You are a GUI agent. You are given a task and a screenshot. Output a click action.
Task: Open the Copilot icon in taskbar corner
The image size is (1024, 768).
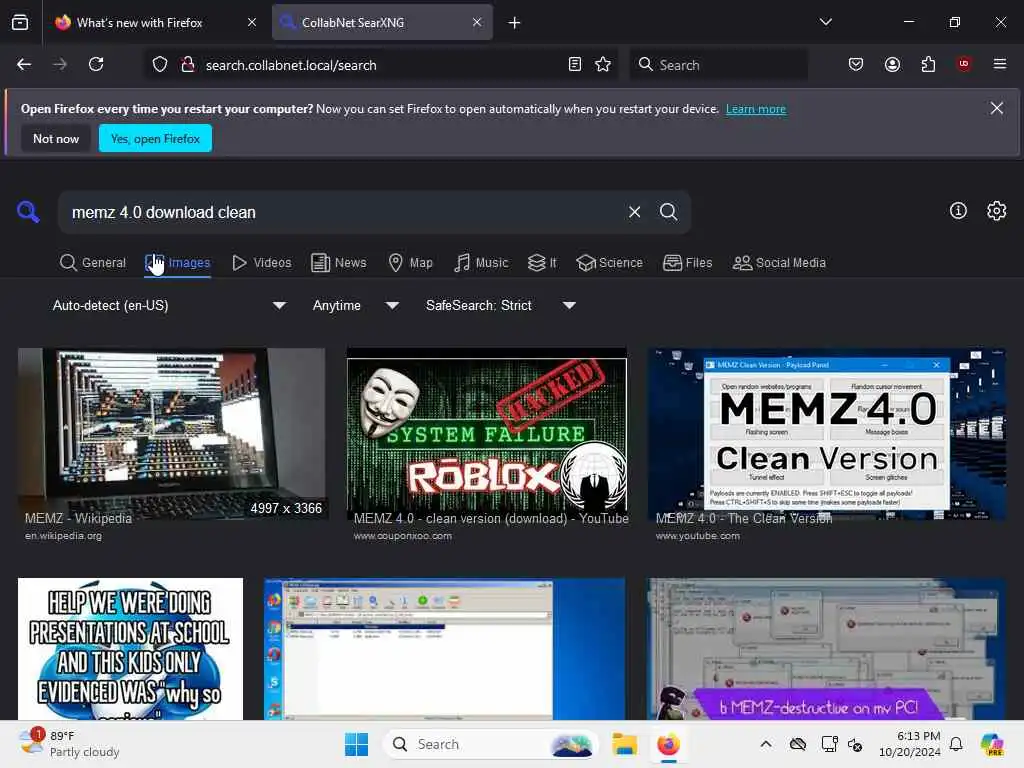coord(991,744)
